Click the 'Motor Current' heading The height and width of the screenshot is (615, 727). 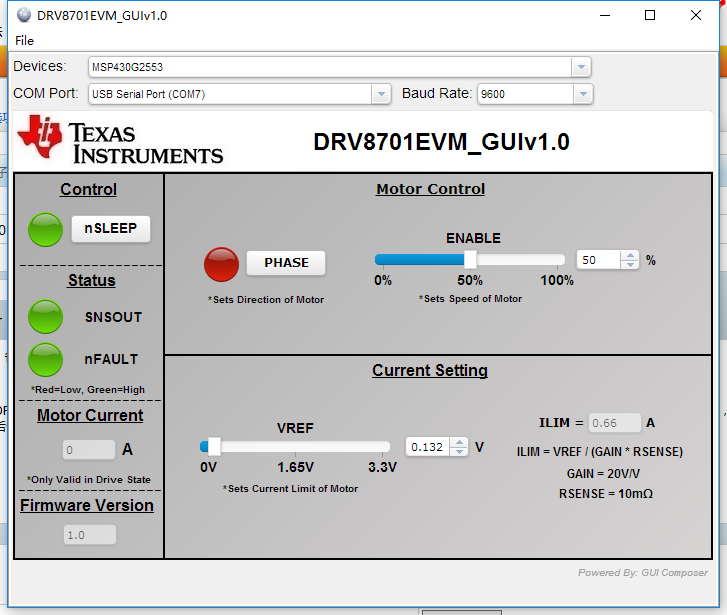coord(90,416)
